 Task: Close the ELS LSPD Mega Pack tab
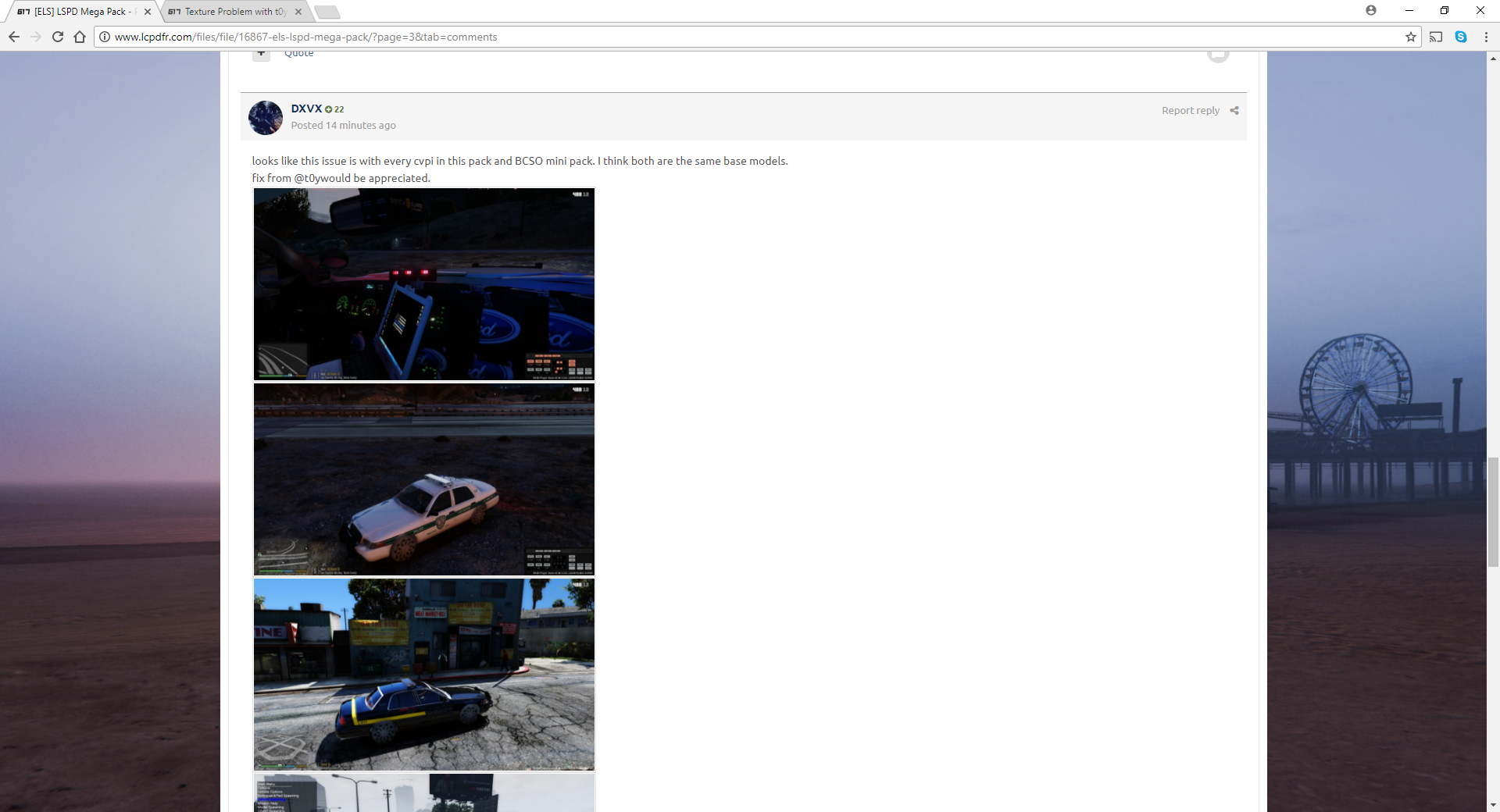coord(148,12)
